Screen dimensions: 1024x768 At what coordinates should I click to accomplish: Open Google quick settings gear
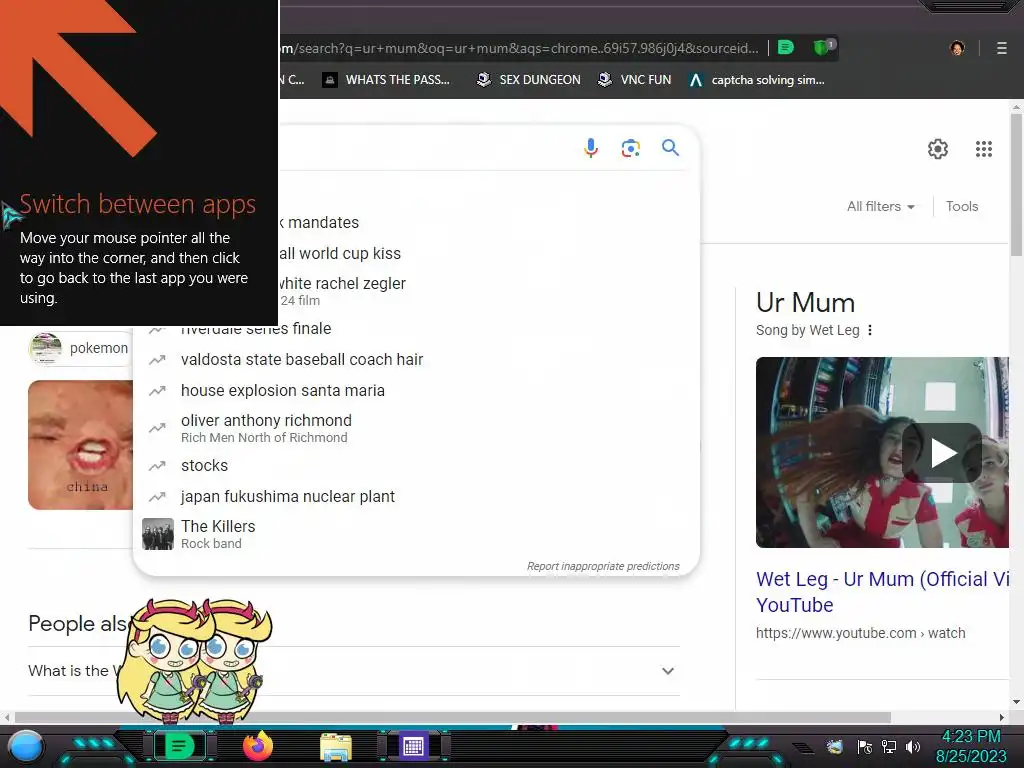coord(938,149)
